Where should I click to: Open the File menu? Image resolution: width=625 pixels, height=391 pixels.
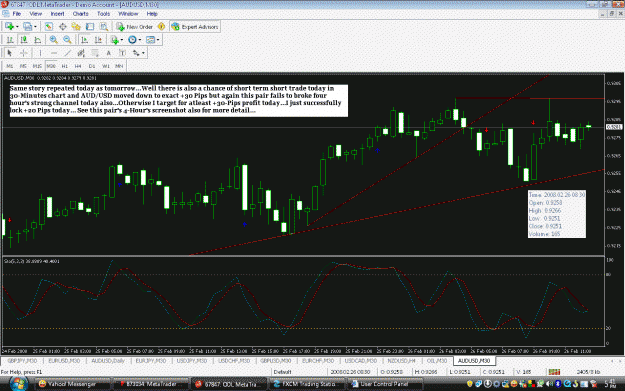[17, 14]
